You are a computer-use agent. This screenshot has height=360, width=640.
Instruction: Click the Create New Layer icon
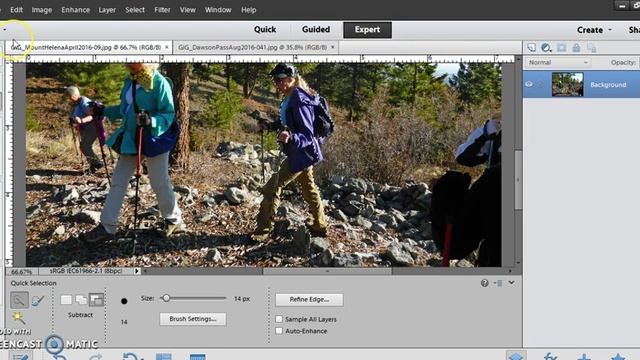pos(531,48)
